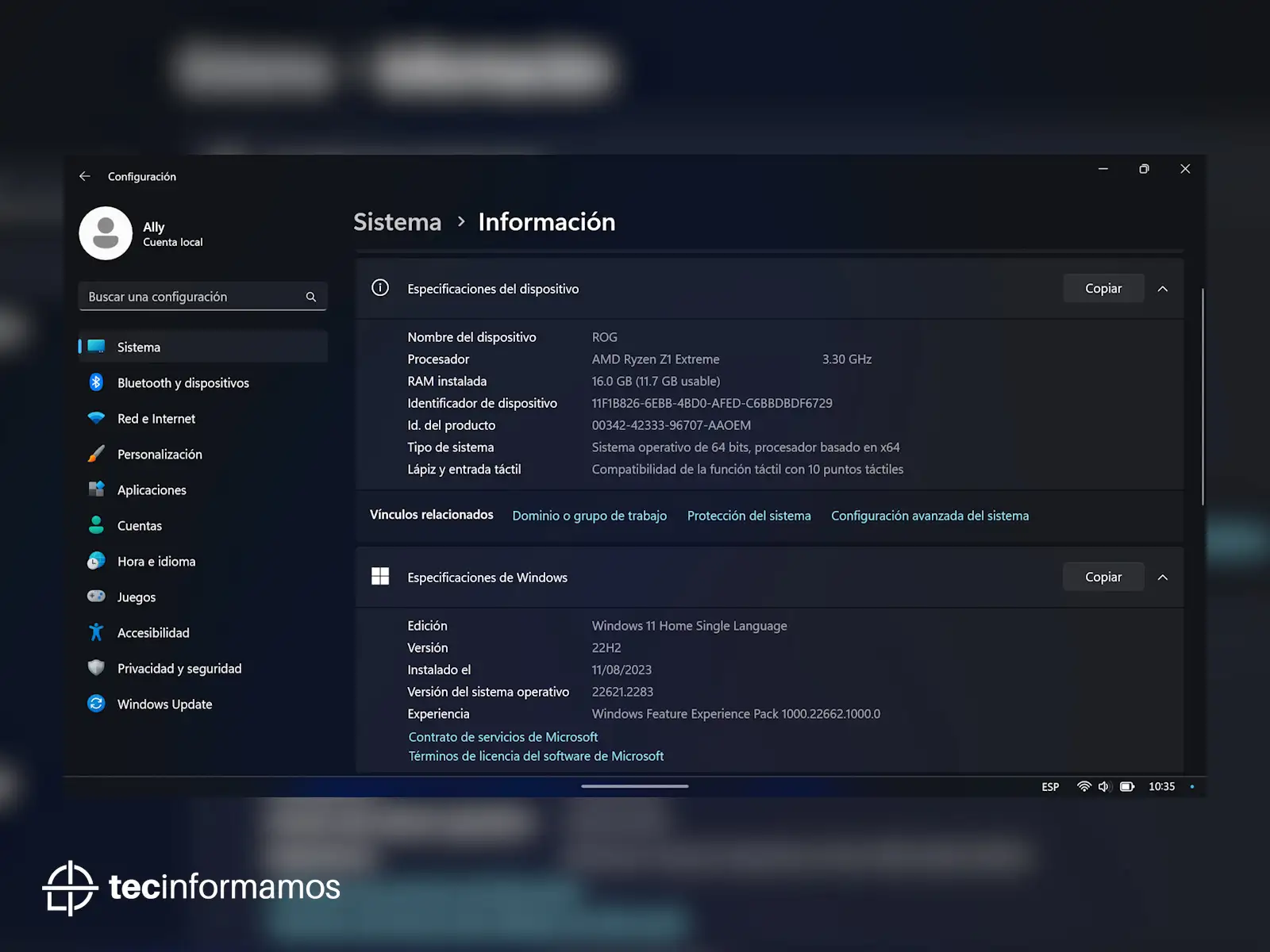Open the Accesibilidad section icon
This screenshot has width=1270, height=952.
coord(96,633)
